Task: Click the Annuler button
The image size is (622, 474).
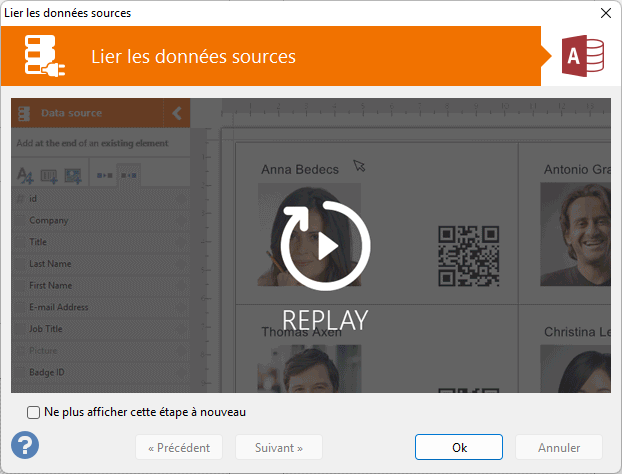Action: 559,447
